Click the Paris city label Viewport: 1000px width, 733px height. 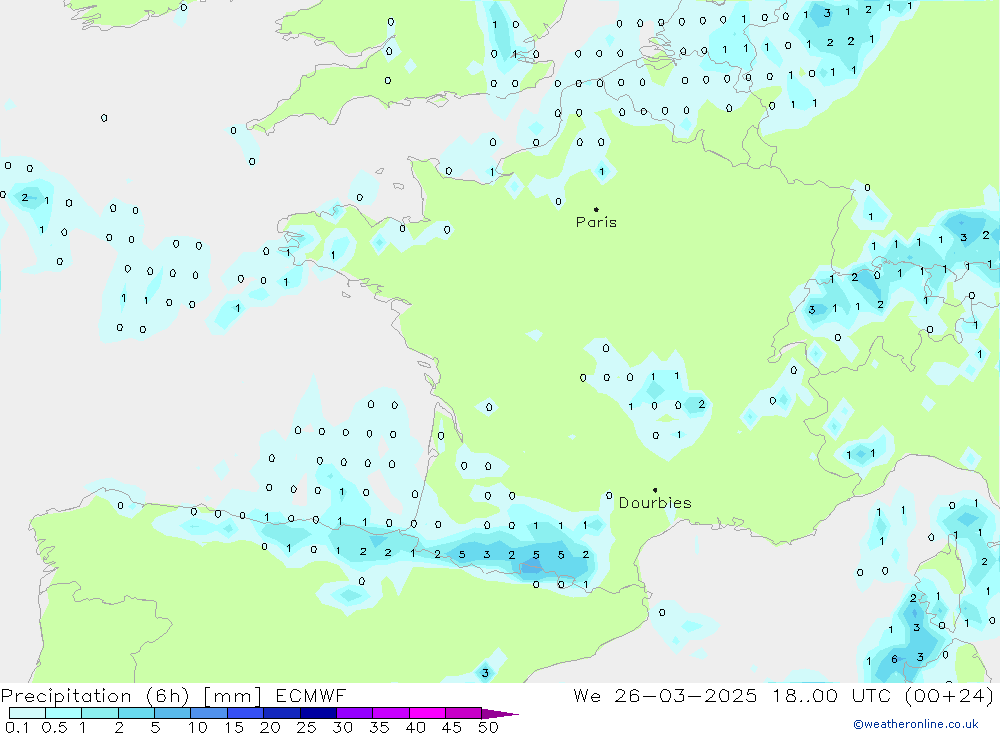(x=596, y=222)
